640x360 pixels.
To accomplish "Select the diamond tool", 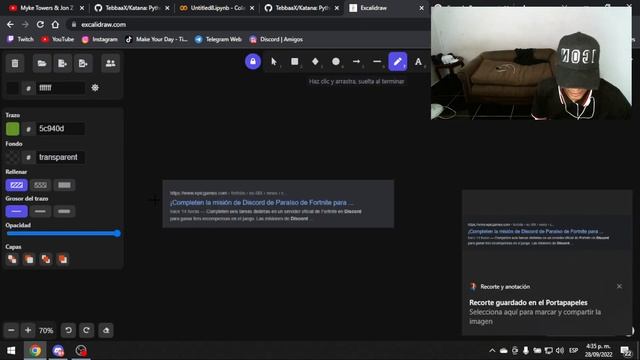I will coord(315,62).
